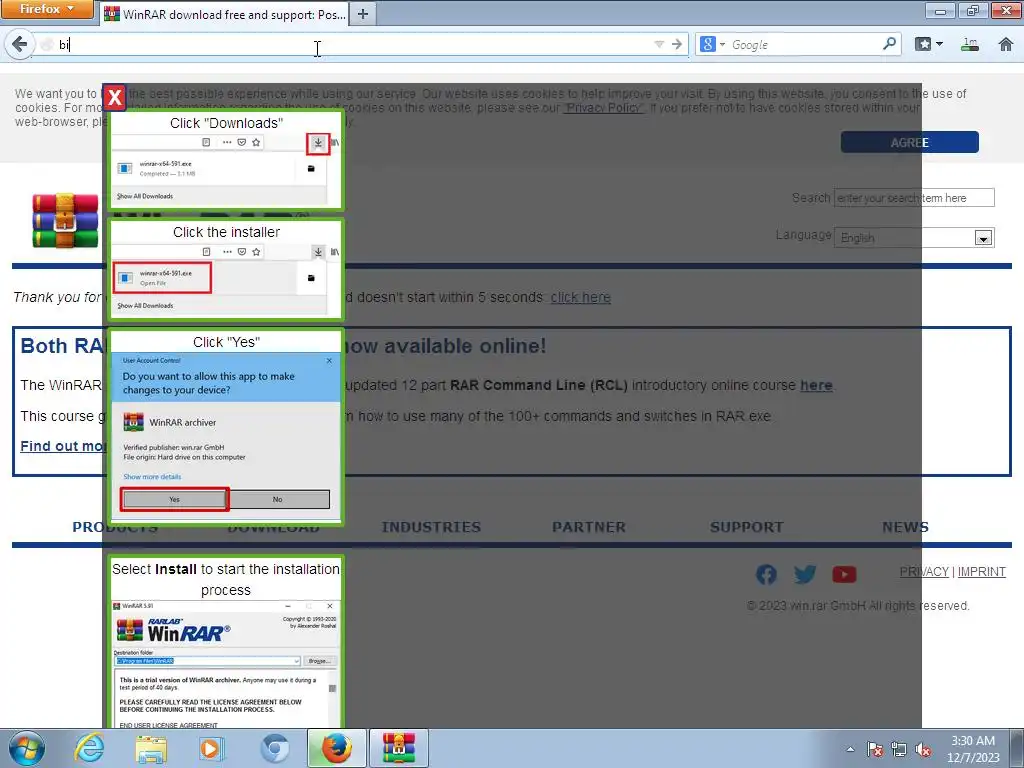Click the muted volume tray icon
The height and width of the screenshot is (768, 1024).
(923, 749)
